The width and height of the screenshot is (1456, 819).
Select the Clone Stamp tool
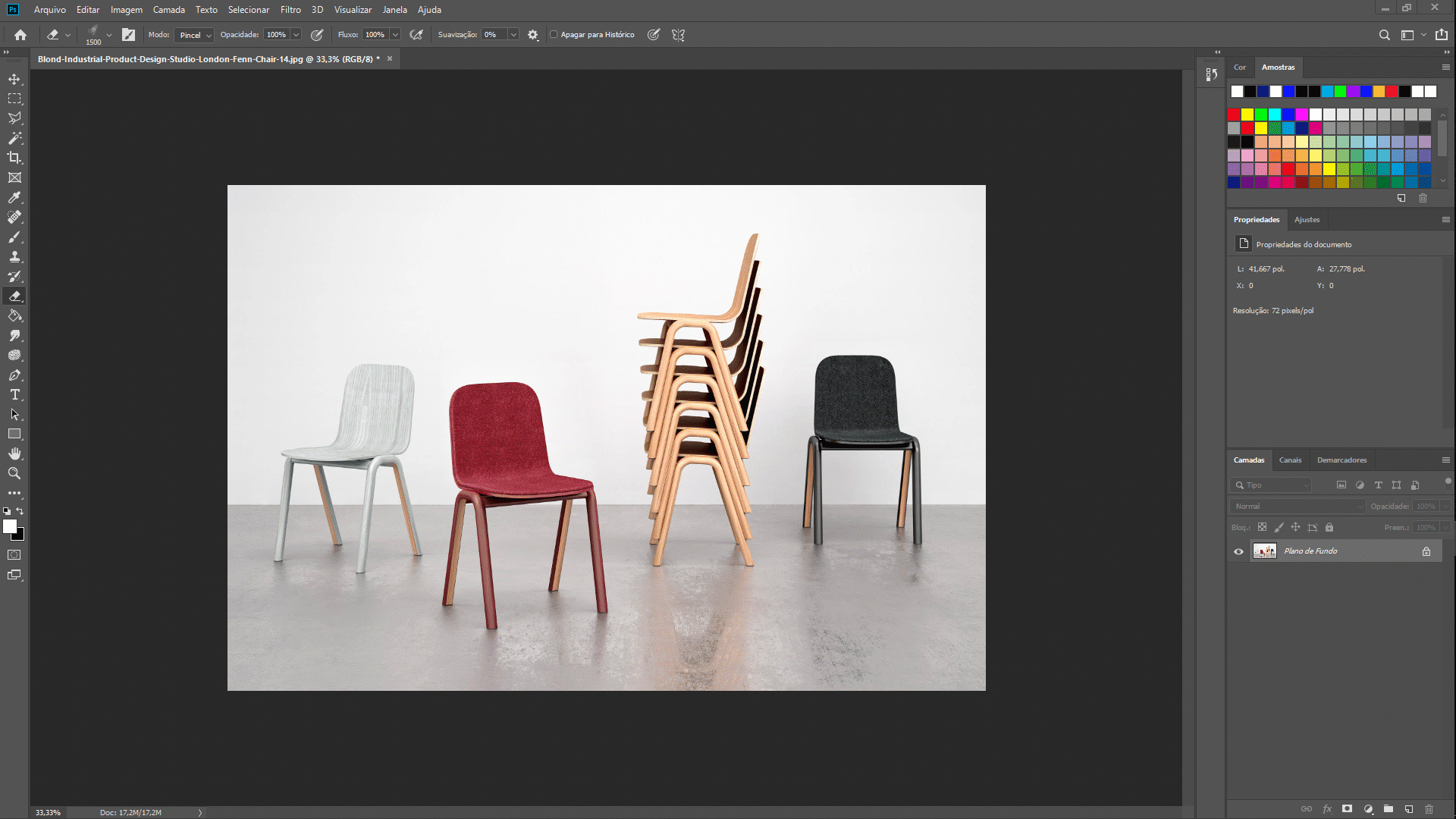(14, 256)
